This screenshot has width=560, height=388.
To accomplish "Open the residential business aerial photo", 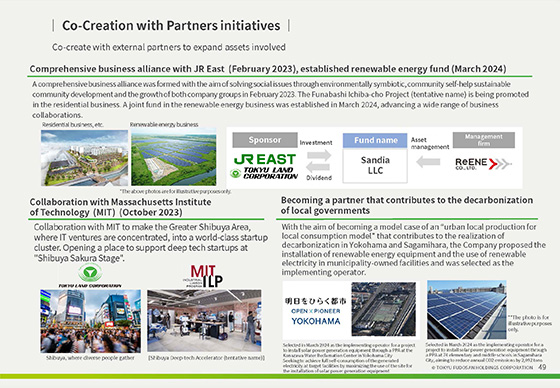I will click(x=84, y=158).
